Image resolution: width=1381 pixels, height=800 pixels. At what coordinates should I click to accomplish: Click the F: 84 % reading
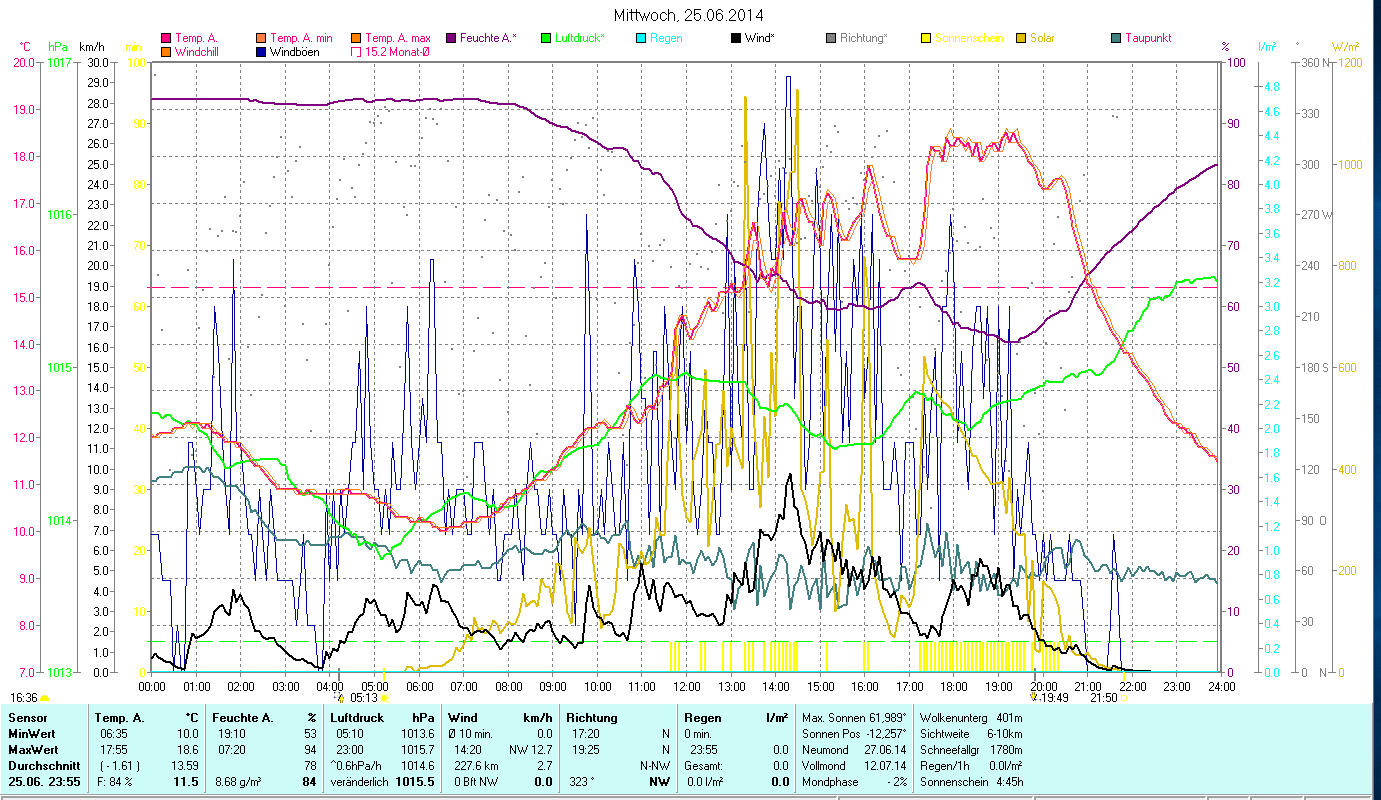(x=116, y=782)
